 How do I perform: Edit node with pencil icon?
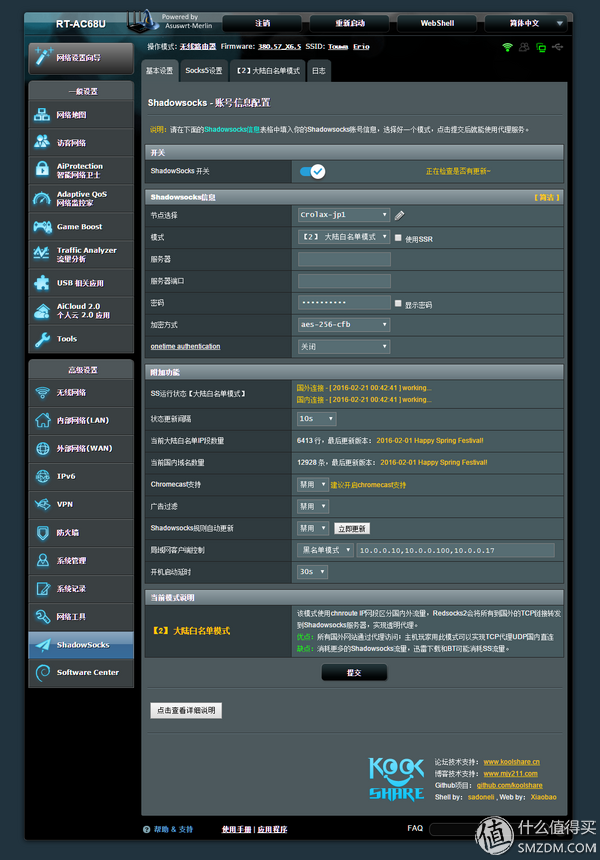[x=399, y=216]
